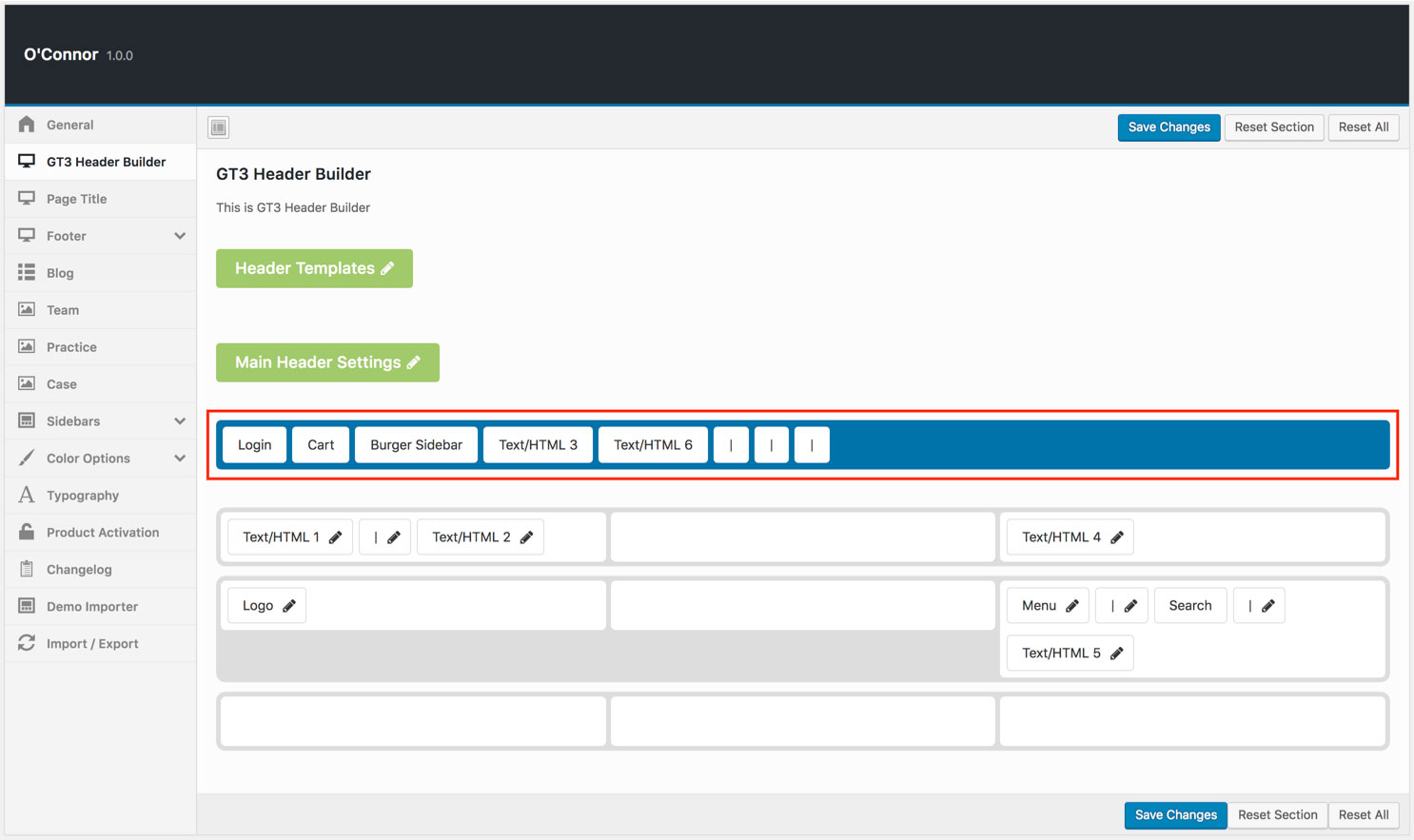
Task: Click the Menu header element label
Action: click(x=1039, y=606)
